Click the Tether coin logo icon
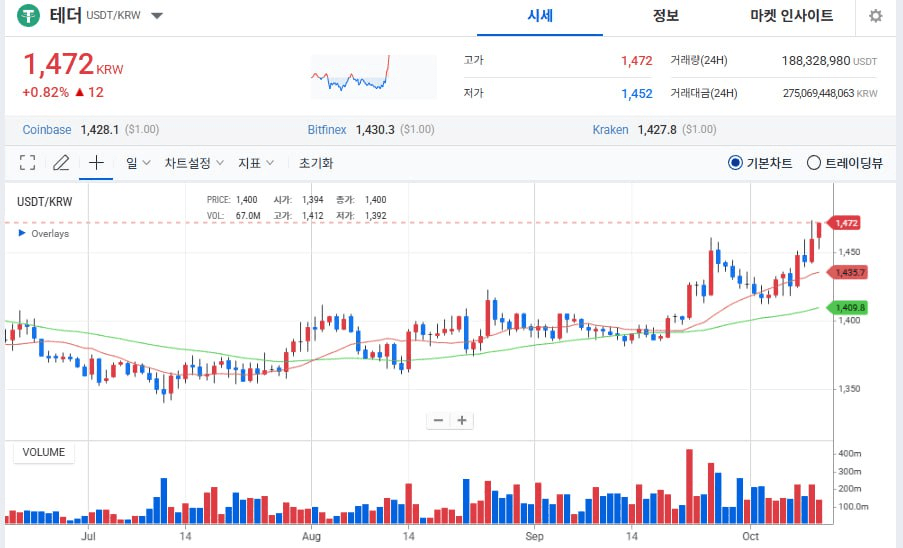 click(x=30, y=16)
